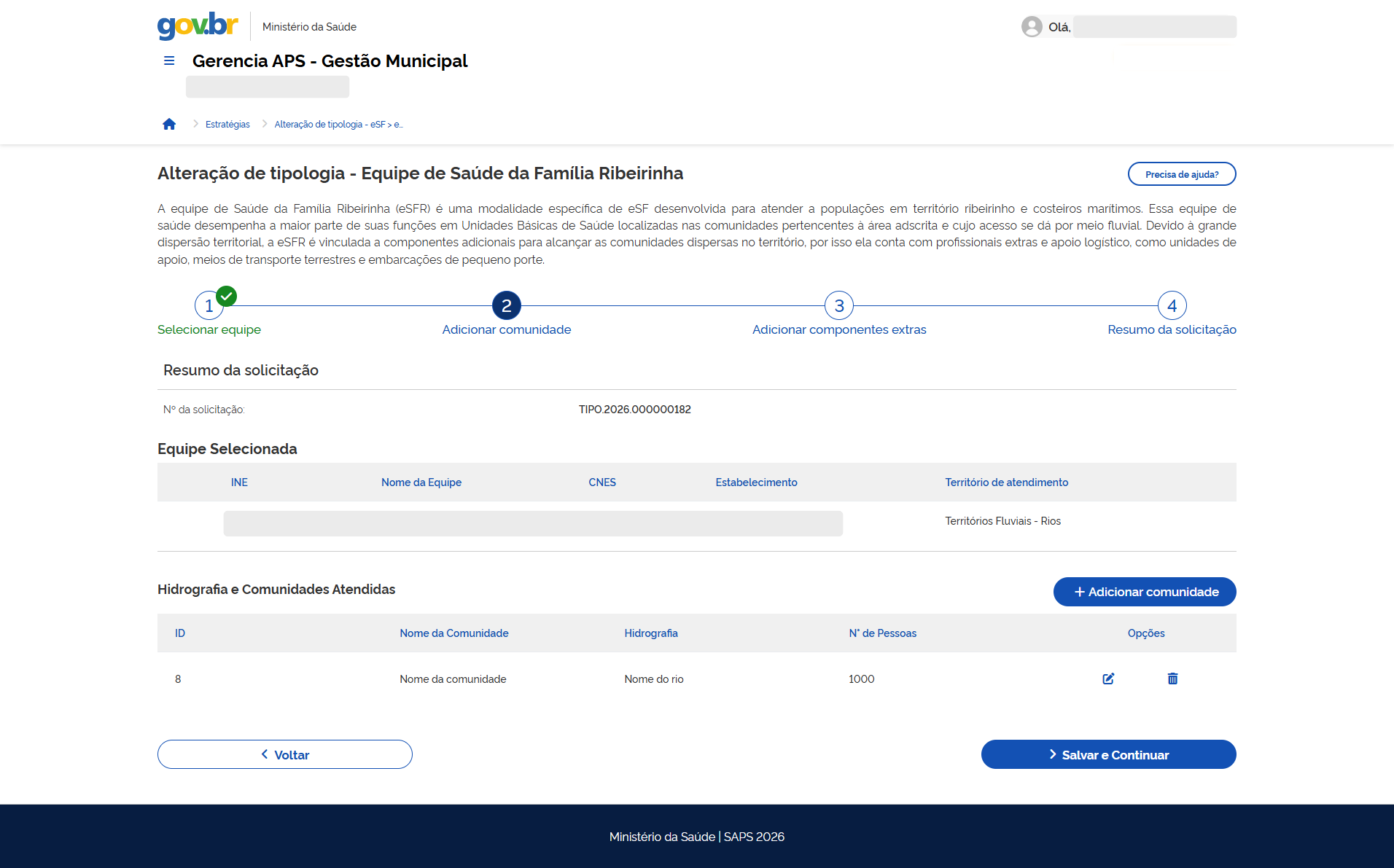The image size is (1394, 868).
Task: Click Alteração de tipologia breadcrumb link
Action: point(338,125)
